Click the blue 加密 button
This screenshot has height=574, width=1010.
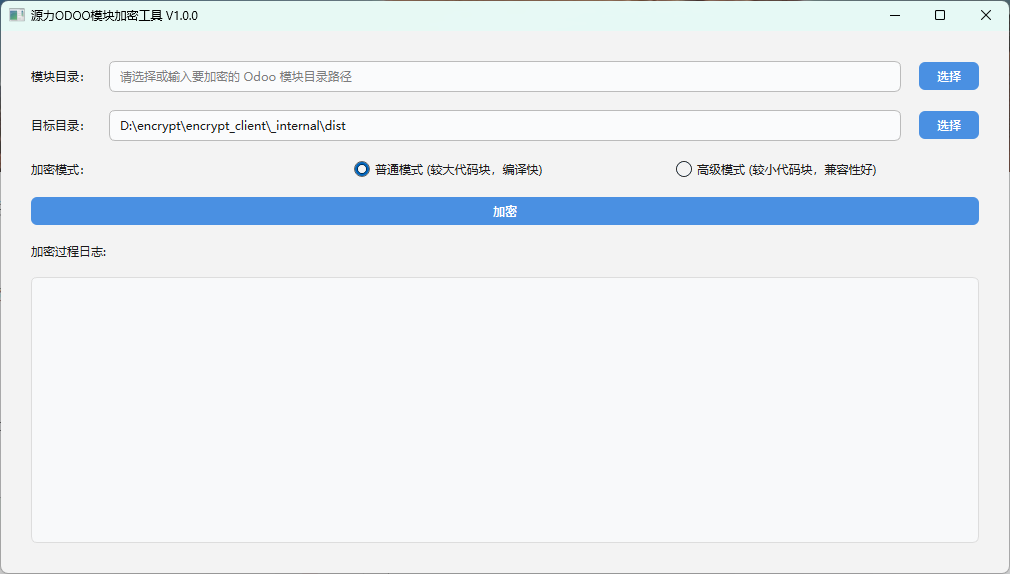[x=504, y=211]
